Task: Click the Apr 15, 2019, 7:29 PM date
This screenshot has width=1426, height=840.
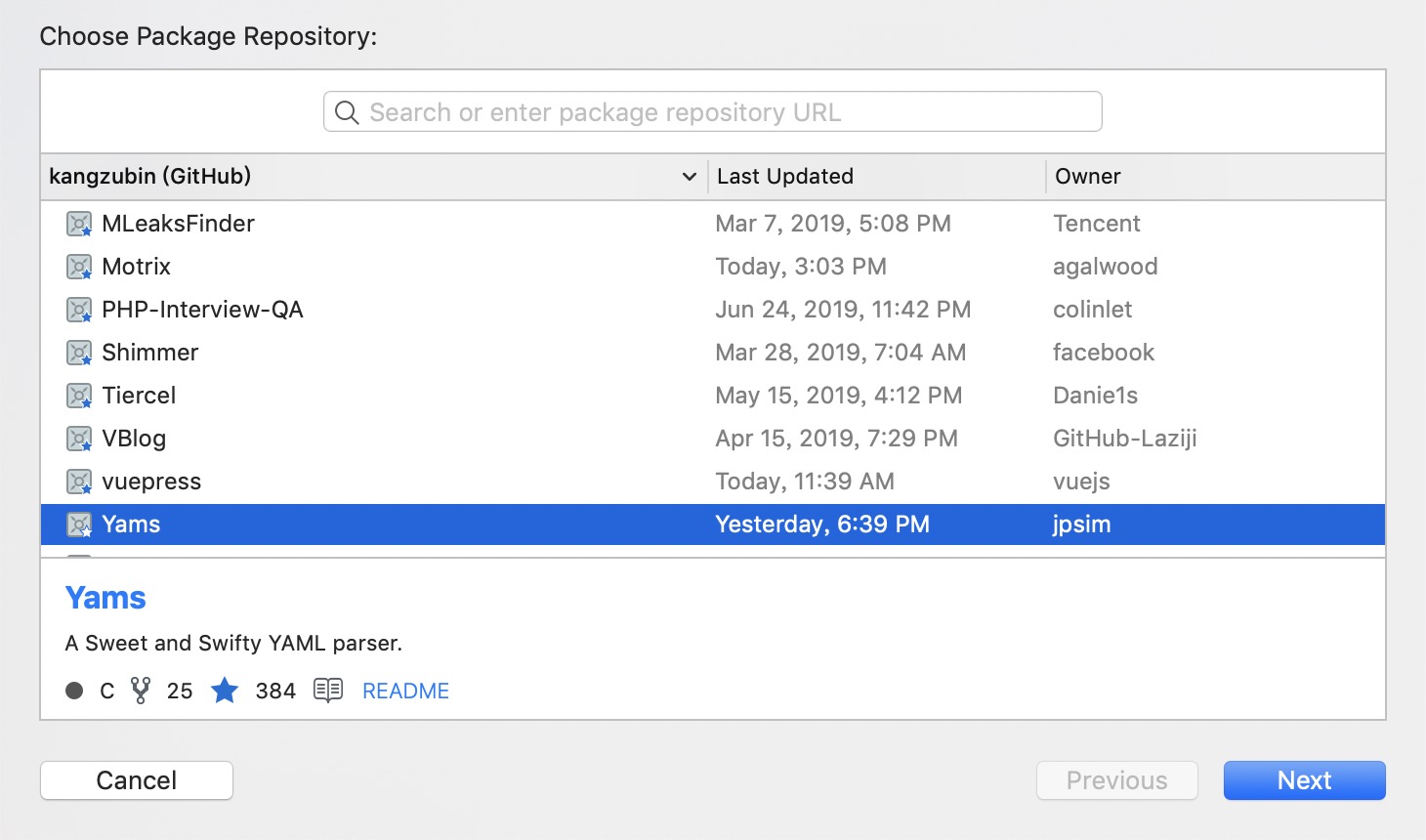Action: [836, 439]
